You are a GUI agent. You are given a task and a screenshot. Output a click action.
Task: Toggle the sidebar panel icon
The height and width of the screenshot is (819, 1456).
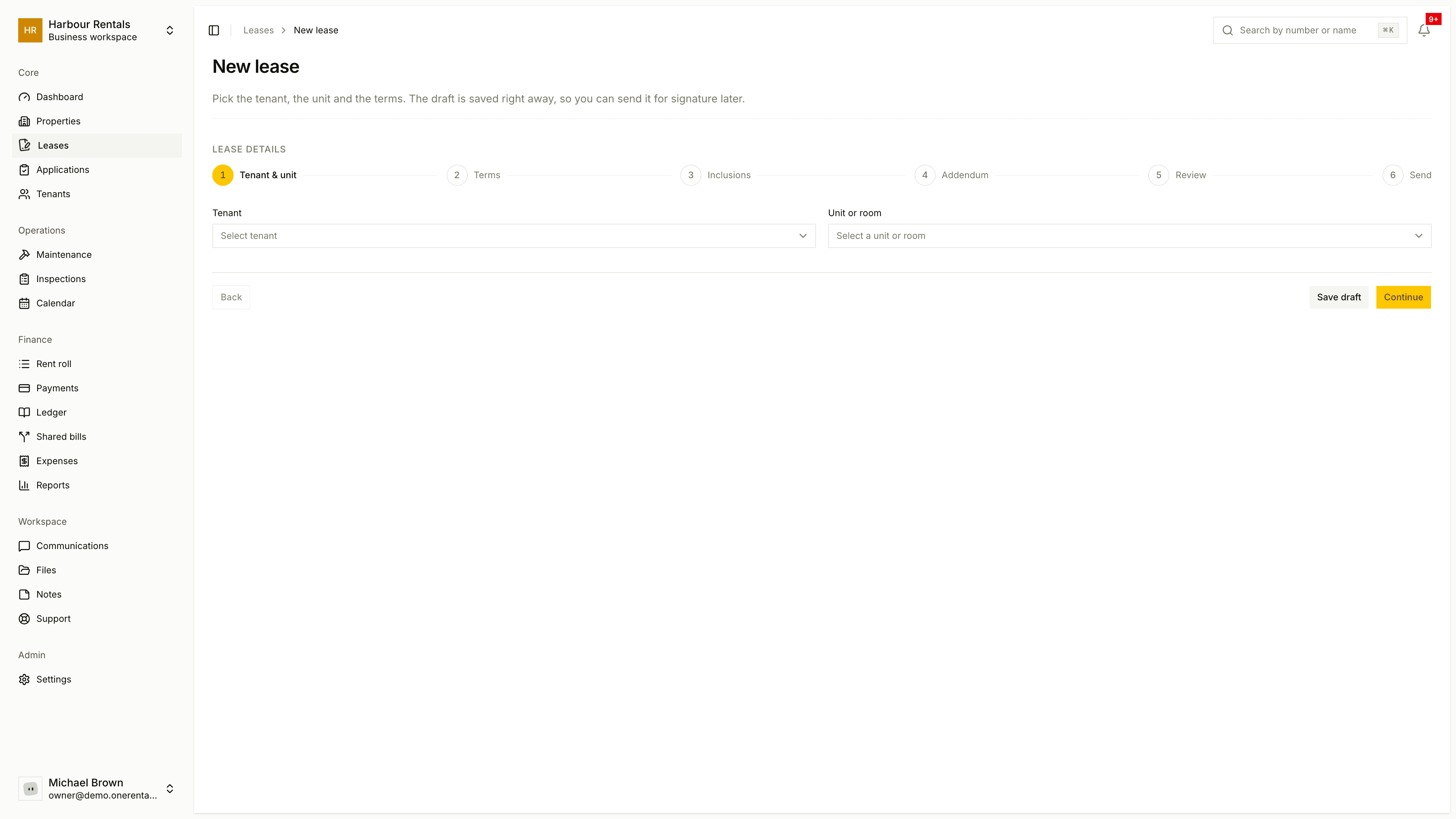pyautogui.click(x=213, y=30)
